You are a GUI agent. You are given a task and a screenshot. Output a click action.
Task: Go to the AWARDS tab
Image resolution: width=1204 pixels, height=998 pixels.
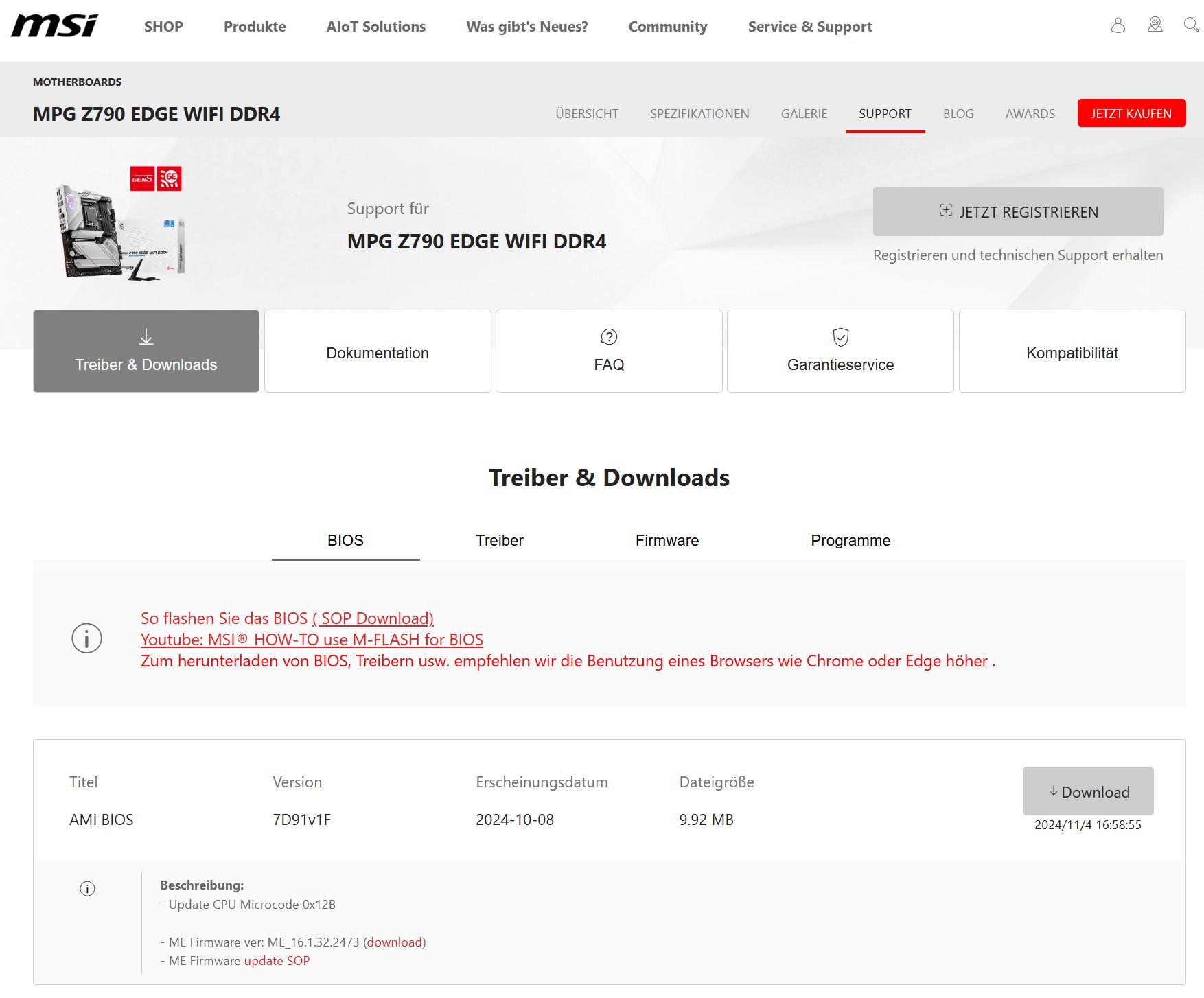point(1030,114)
